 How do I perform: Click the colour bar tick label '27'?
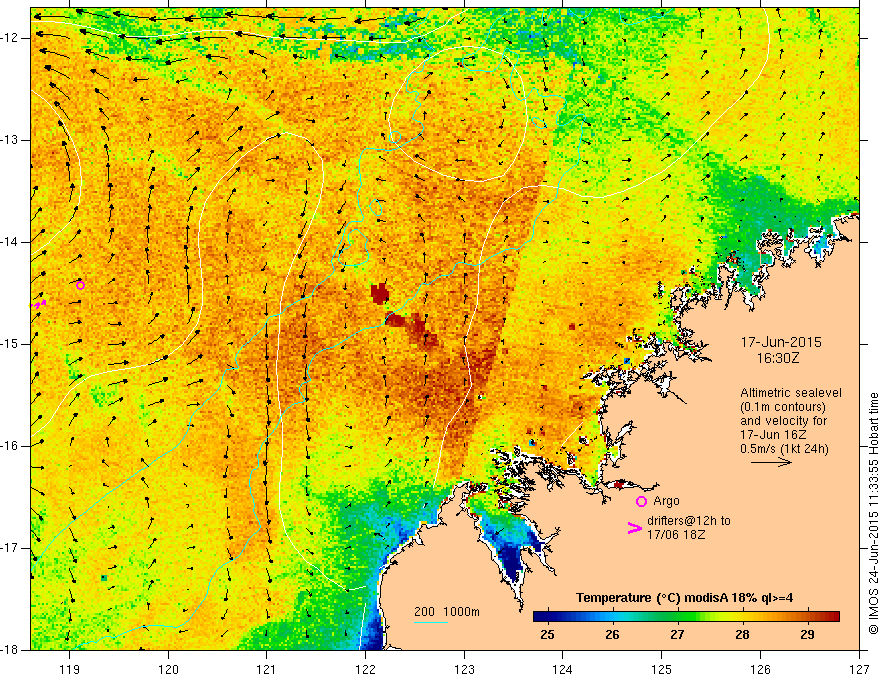point(677,635)
